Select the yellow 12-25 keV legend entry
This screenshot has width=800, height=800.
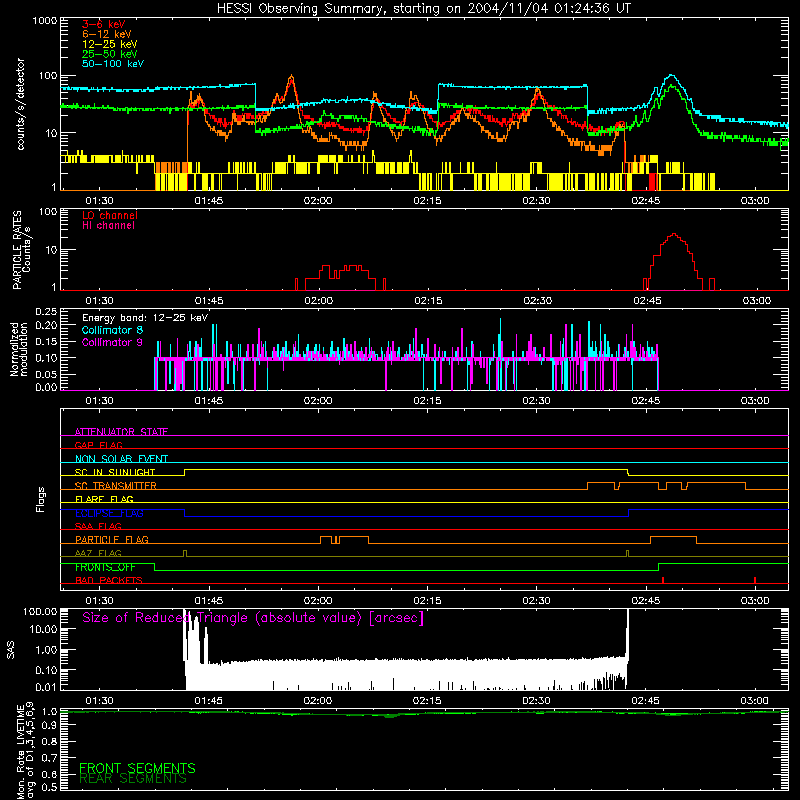tap(110, 44)
